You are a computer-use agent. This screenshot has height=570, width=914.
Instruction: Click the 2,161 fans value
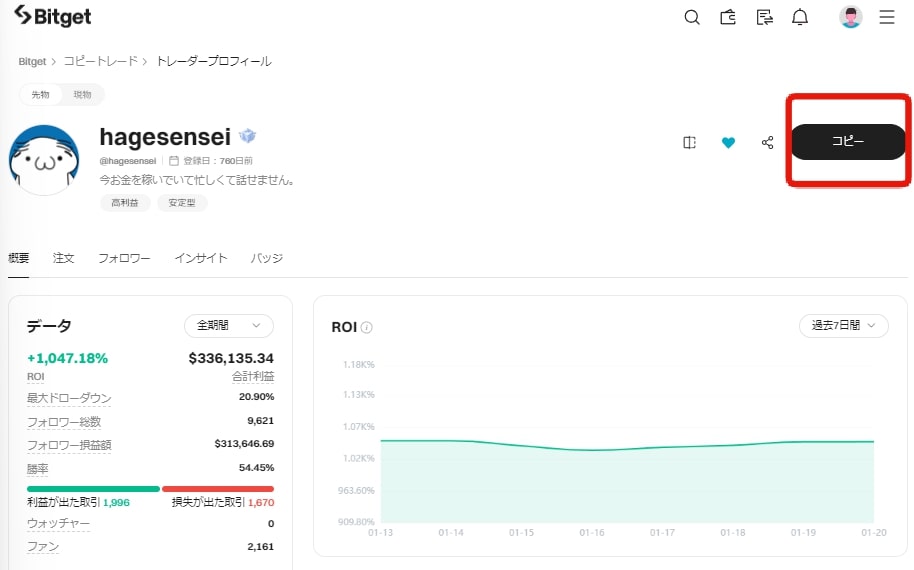click(261, 547)
